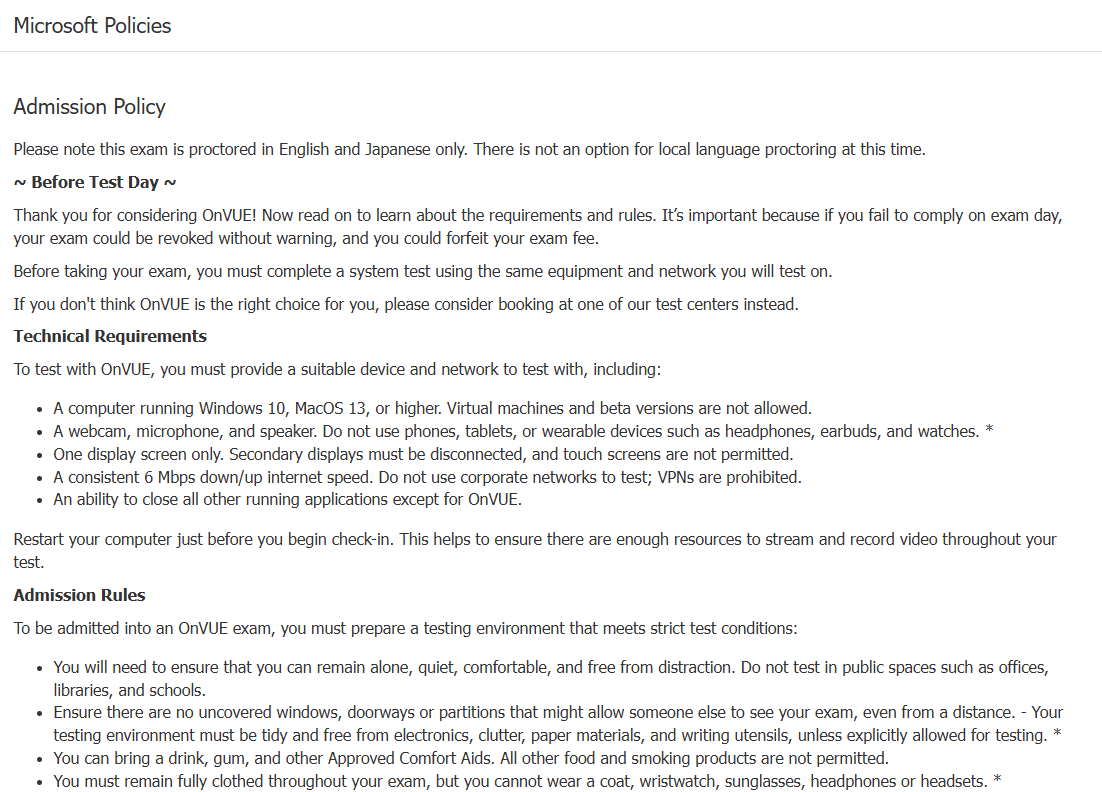Click the close all other applications bullet
The height and width of the screenshot is (792, 1102).
tap(287, 500)
